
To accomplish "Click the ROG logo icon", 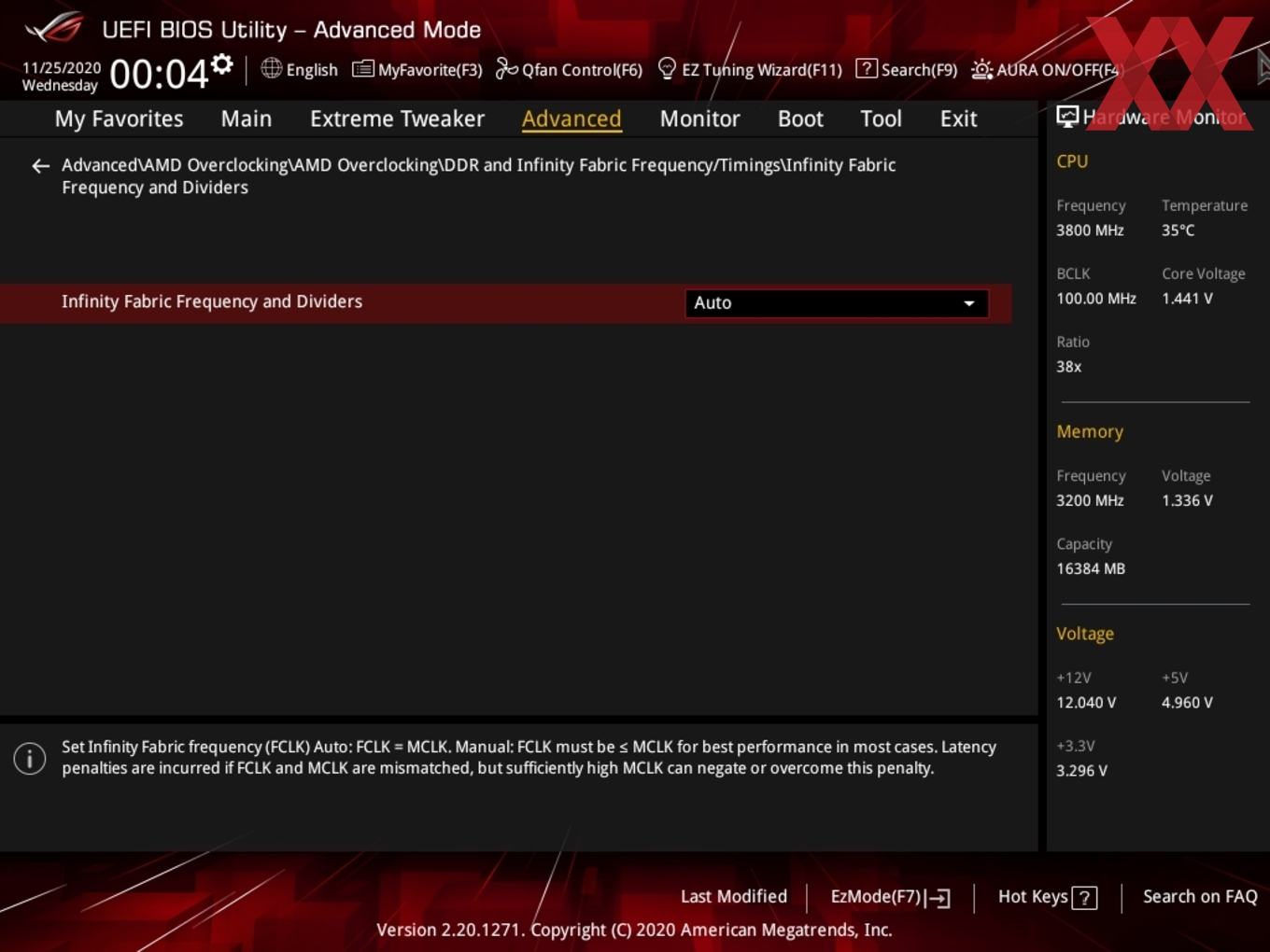I will (55, 28).
